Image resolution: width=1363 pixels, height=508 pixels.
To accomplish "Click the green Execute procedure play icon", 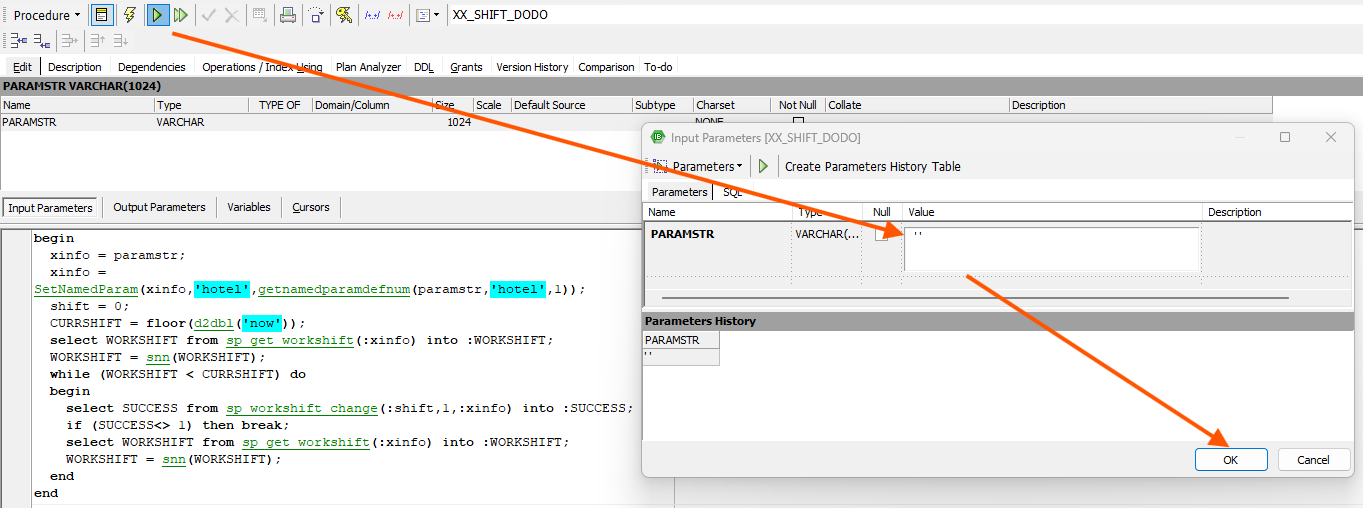I will (157, 15).
